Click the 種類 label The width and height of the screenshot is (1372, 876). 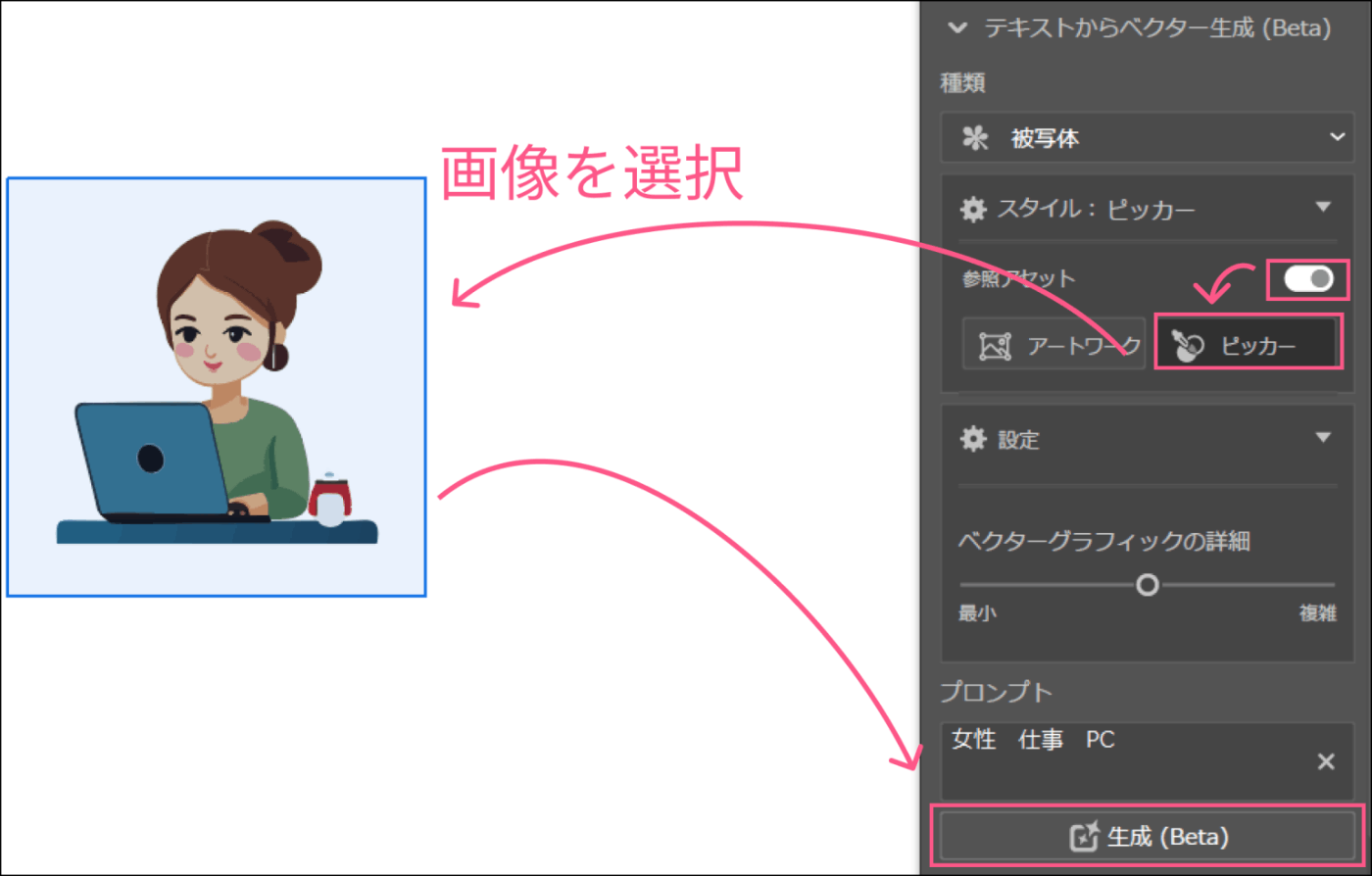coord(962,83)
